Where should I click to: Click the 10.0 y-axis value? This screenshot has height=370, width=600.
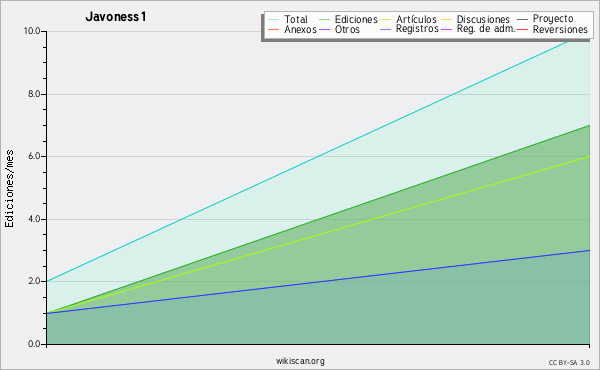32,31
